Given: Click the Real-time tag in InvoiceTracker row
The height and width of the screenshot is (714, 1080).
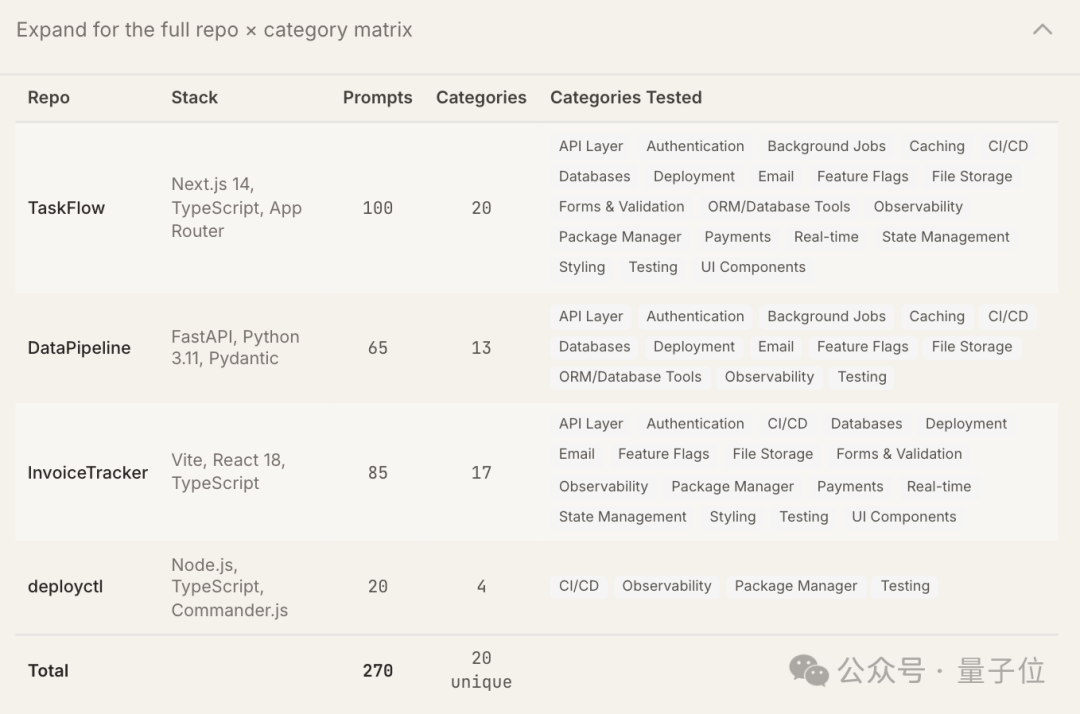Looking at the screenshot, I should coord(938,487).
